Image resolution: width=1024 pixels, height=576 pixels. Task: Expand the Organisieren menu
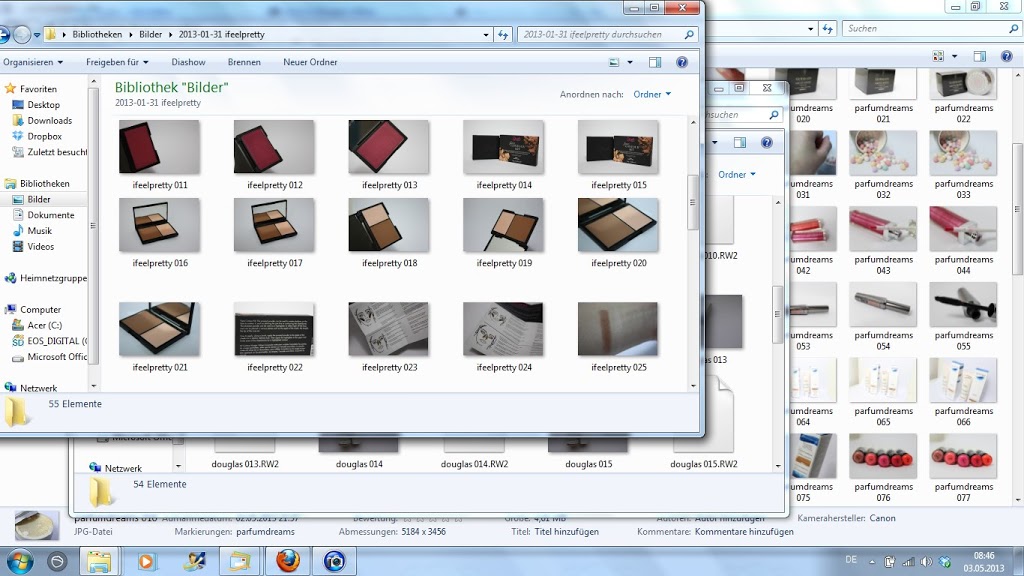click(x=32, y=62)
